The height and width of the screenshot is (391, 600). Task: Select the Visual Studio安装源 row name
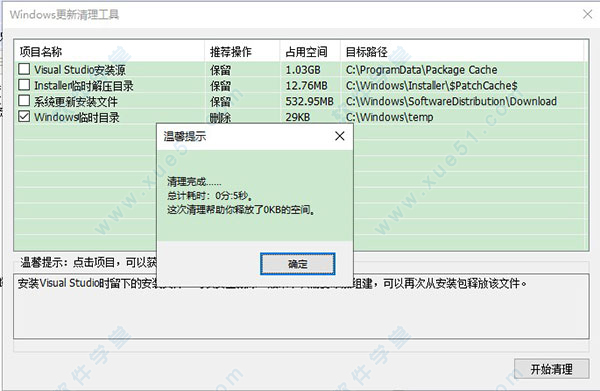click(80, 70)
